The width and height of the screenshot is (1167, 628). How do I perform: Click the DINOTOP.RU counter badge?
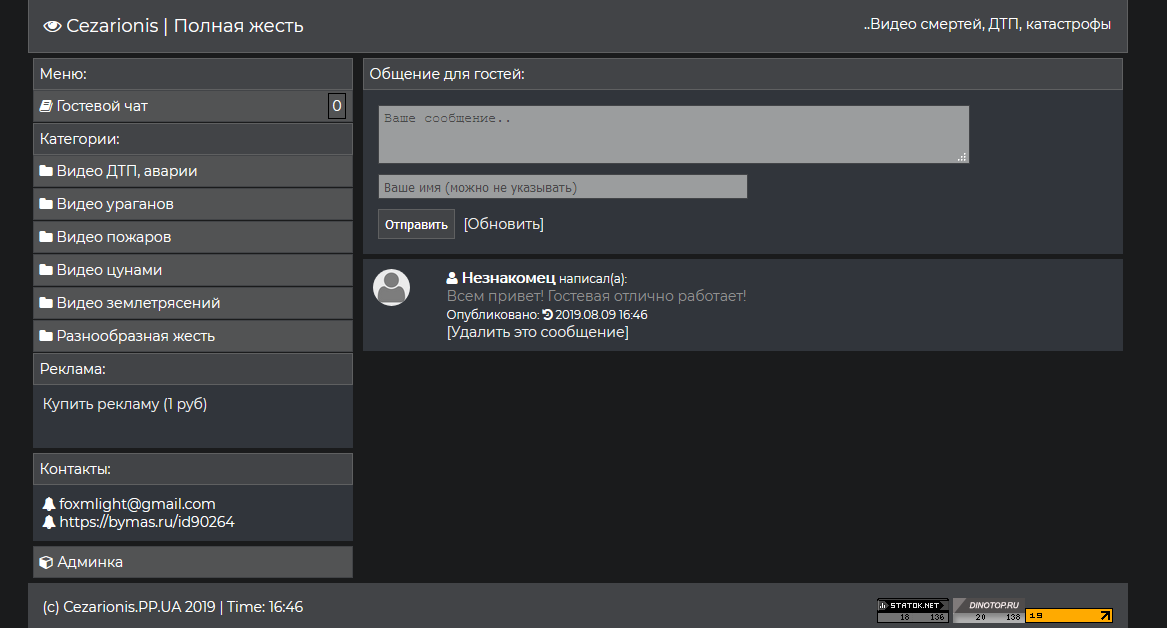coord(987,610)
